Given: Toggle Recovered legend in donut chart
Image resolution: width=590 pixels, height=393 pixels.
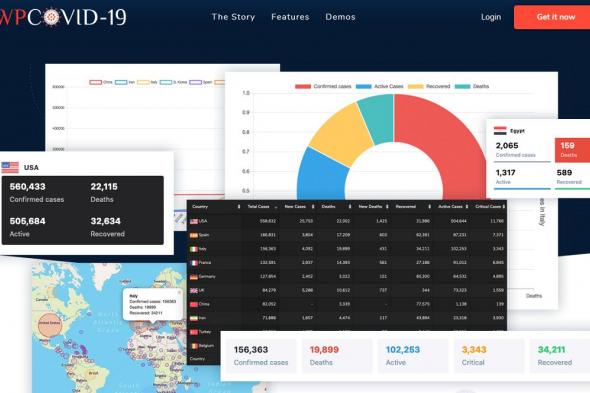Looking at the screenshot, I should point(429,86).
